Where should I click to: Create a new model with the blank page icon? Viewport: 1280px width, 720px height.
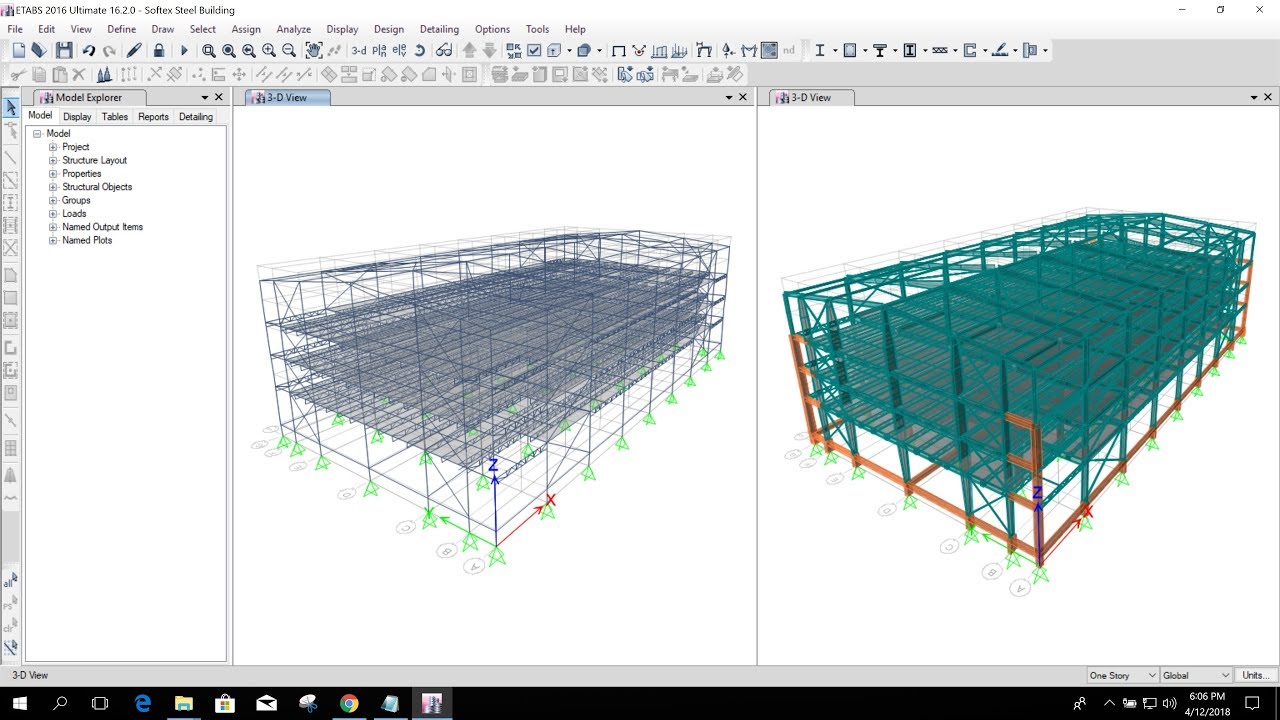point(19,50)
